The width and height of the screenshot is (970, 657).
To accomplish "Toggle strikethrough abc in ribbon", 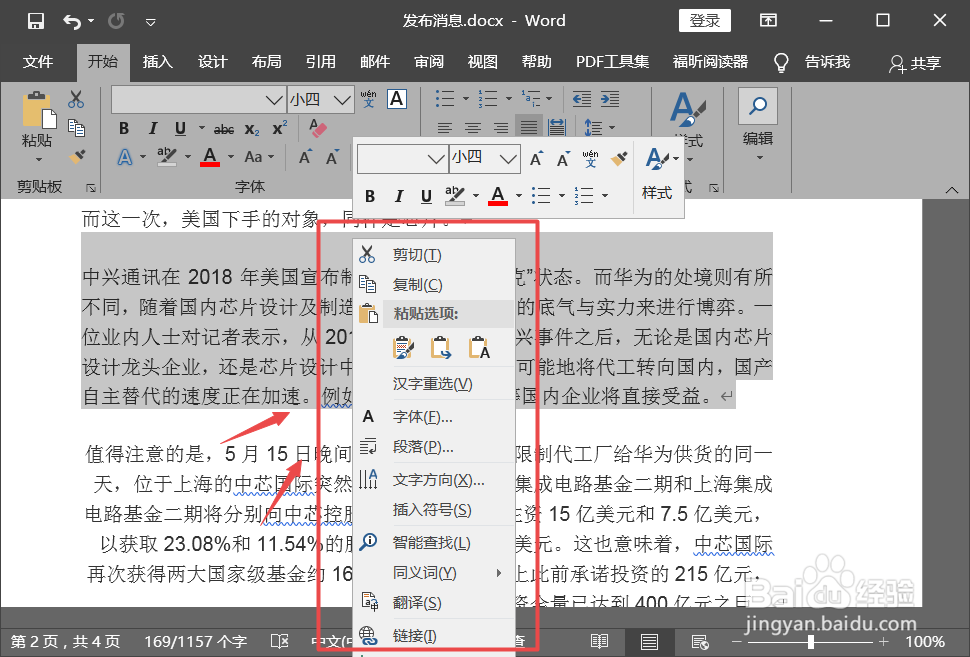I will 223,129.
